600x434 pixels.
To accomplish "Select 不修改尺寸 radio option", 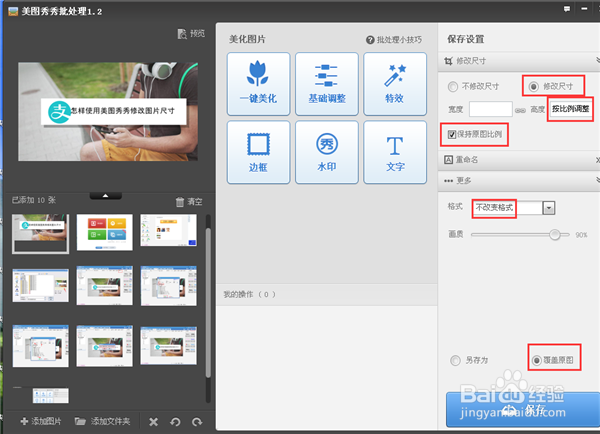I will [x=453, y=86].
